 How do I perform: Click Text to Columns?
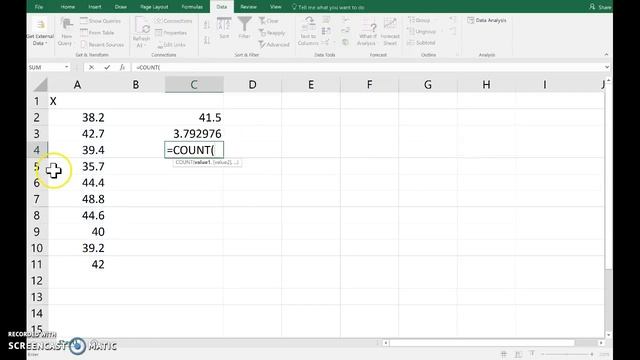[309, 31]
